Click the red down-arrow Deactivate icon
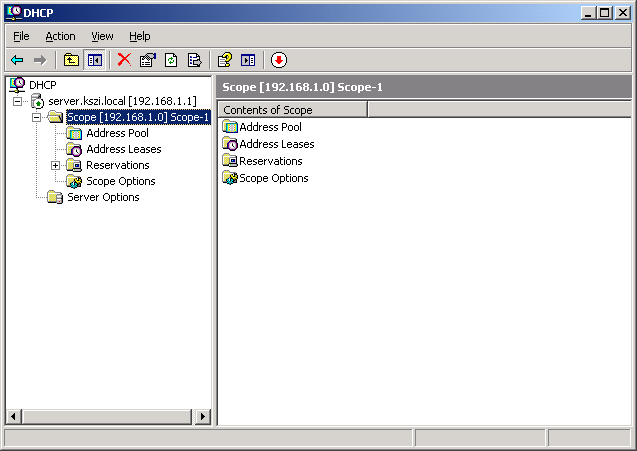637x451 pixels. 279,61
